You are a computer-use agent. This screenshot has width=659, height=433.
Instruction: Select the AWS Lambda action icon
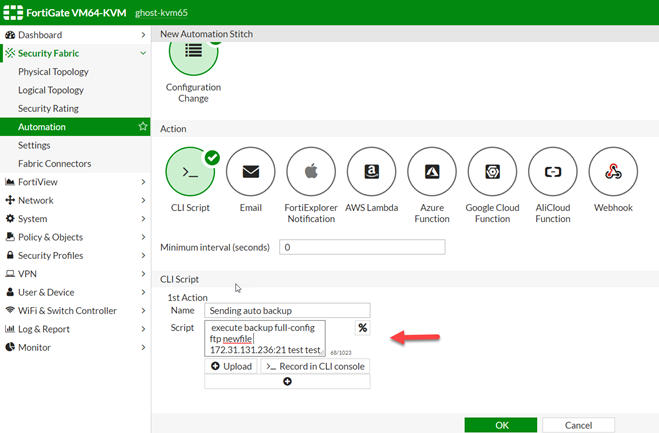coord(372,172)
